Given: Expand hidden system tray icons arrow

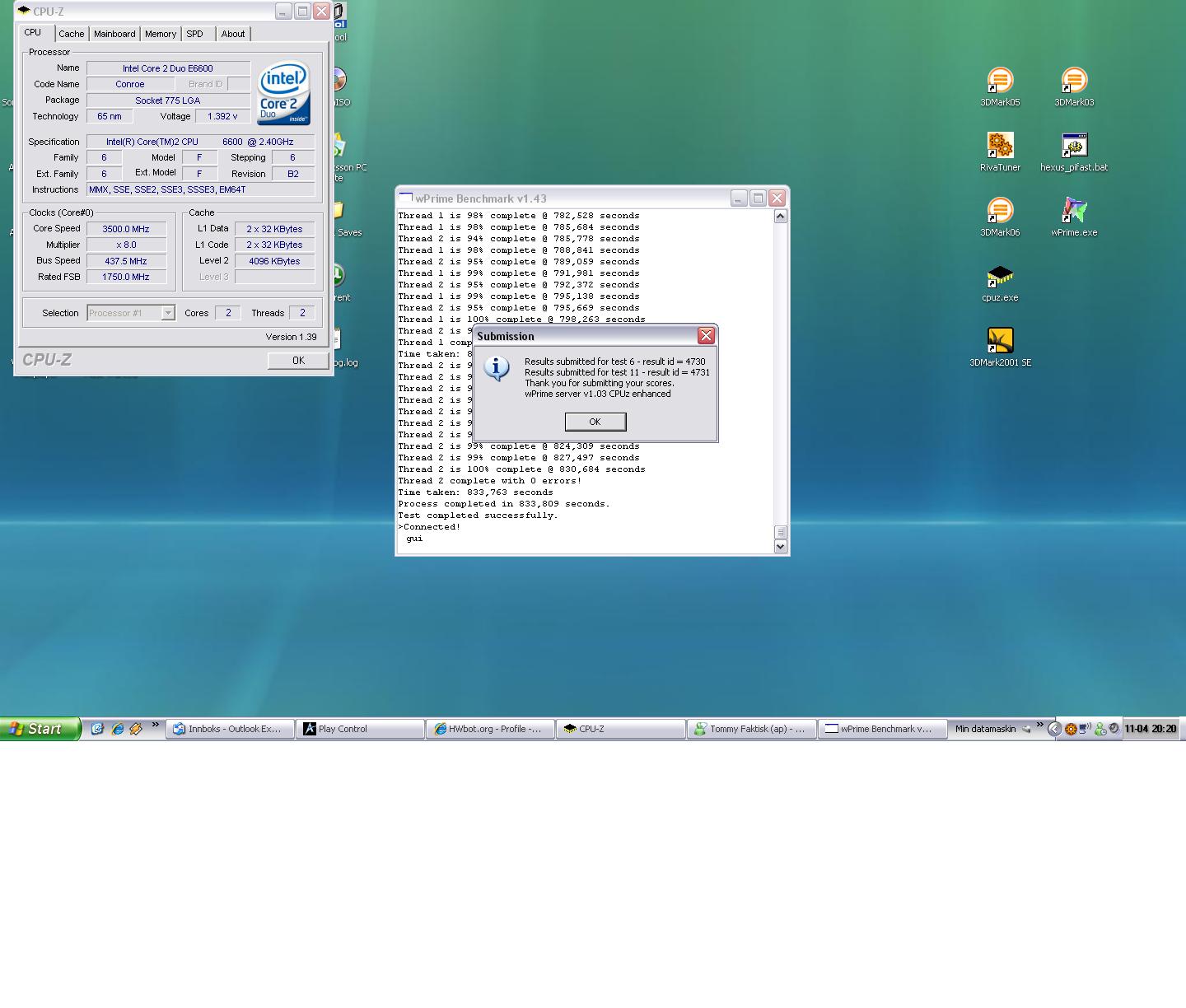Looking at the screenshot, I should [x=1053, y=729].
